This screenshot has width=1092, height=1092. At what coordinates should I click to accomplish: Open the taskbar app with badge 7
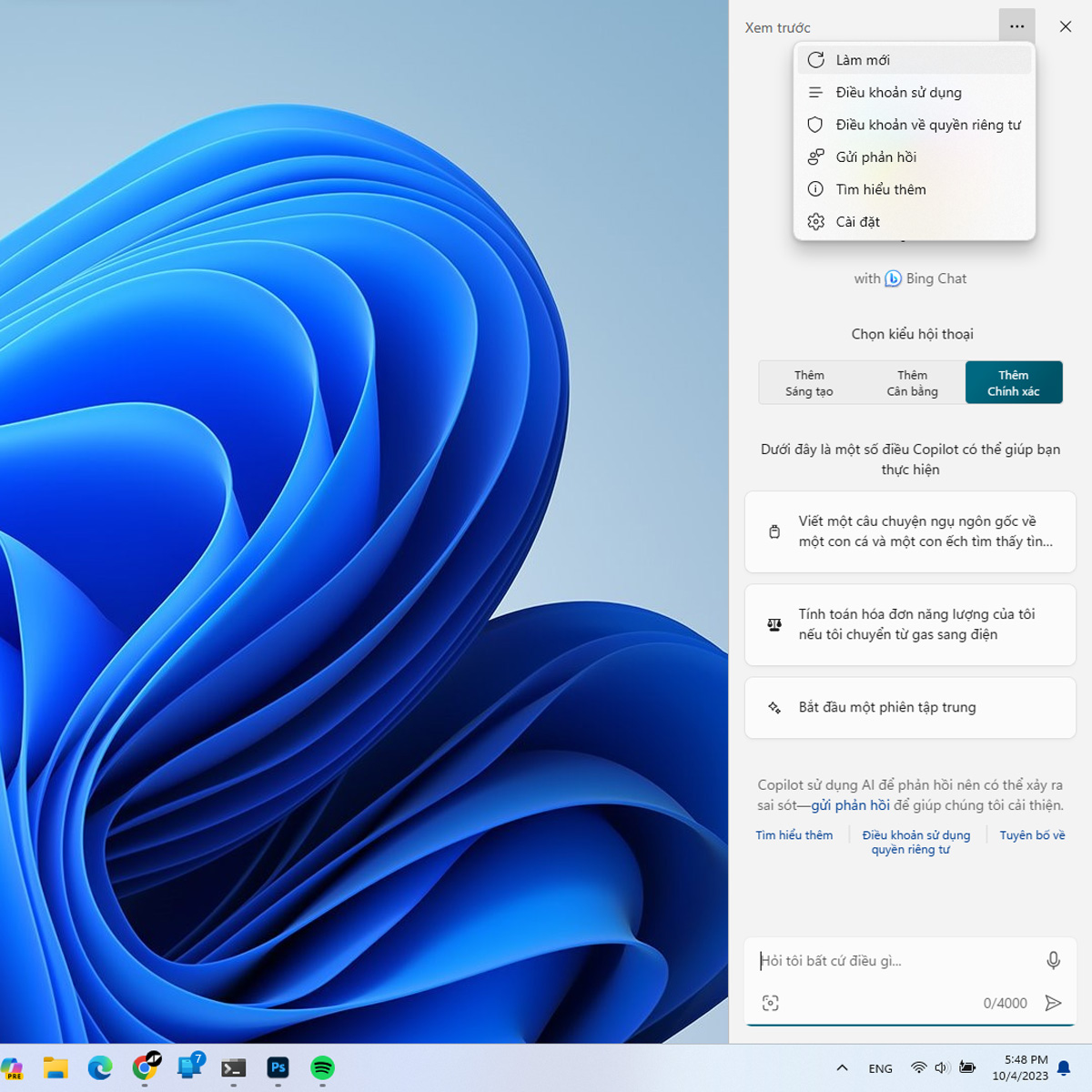tap(190, 1067)
